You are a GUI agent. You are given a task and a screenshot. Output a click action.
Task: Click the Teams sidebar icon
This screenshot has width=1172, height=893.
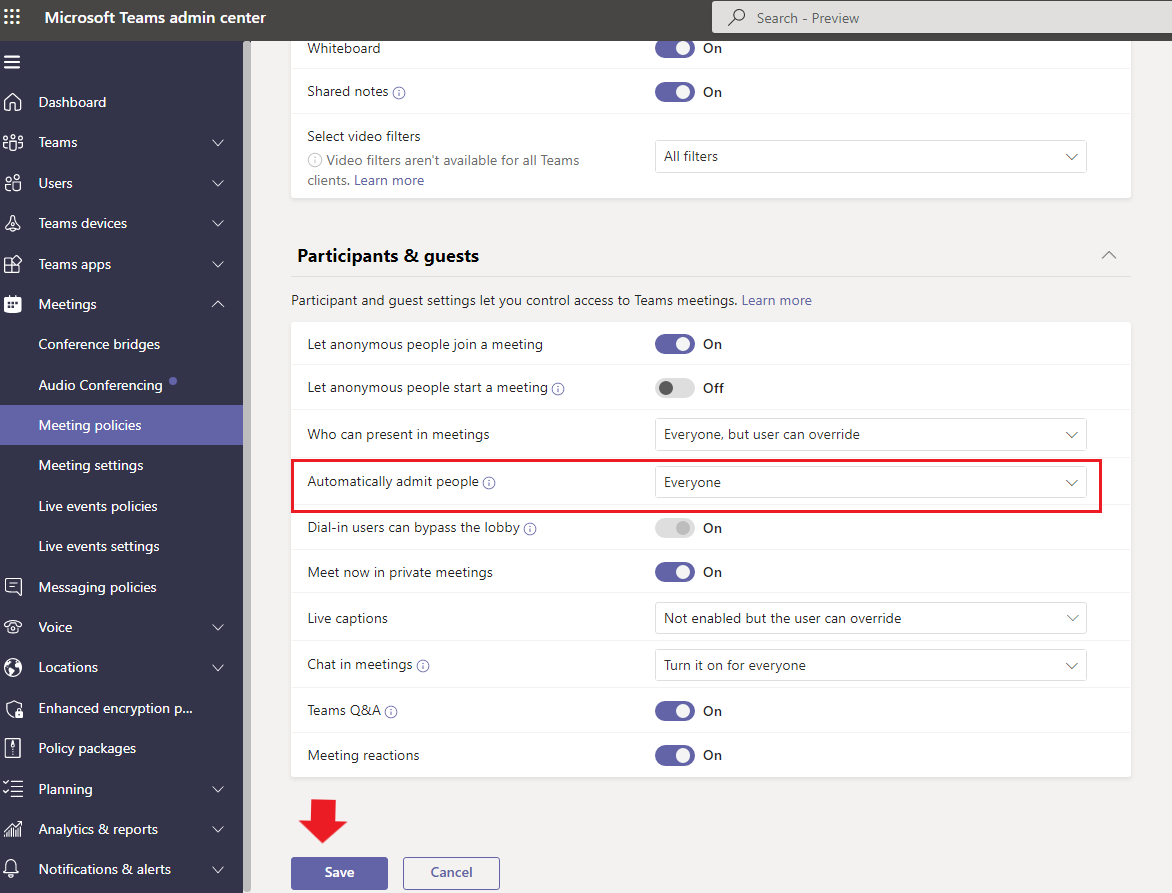pos(13,143)
